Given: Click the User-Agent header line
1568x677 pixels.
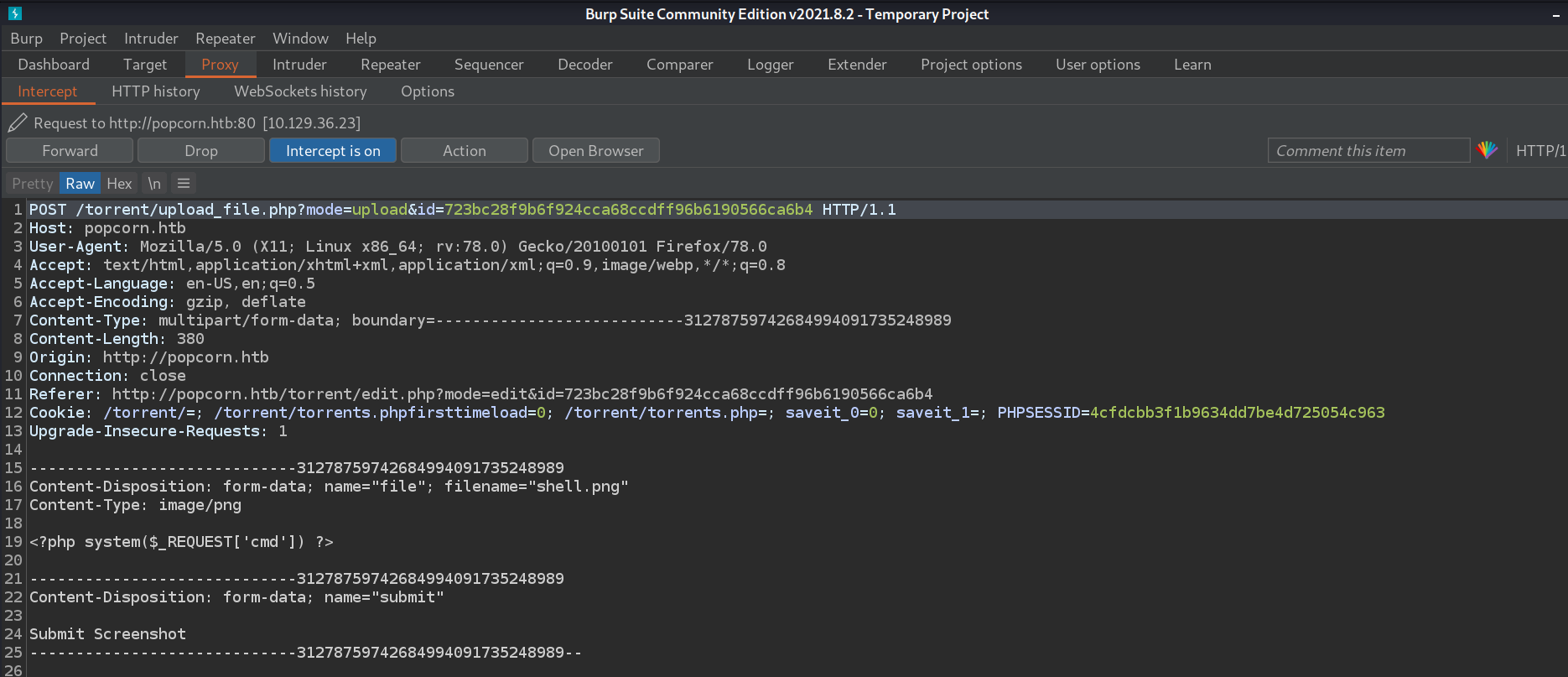Looking at the screenshot, I should 398,247.
